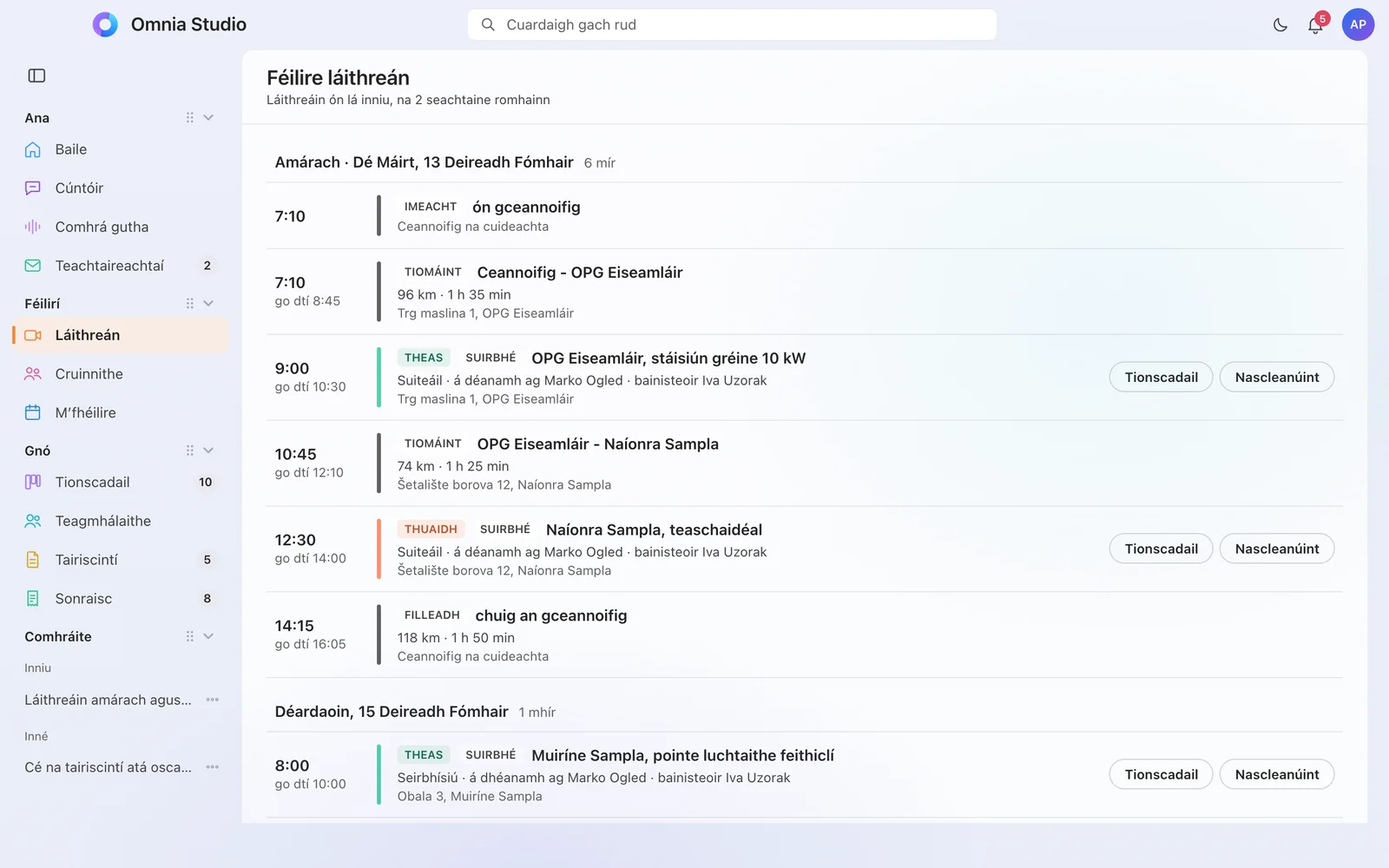This screenshot has width=1389, height=868.
Task: Click the THUAIDH tag on Naíonra Sampla
Action: (431, 529)
